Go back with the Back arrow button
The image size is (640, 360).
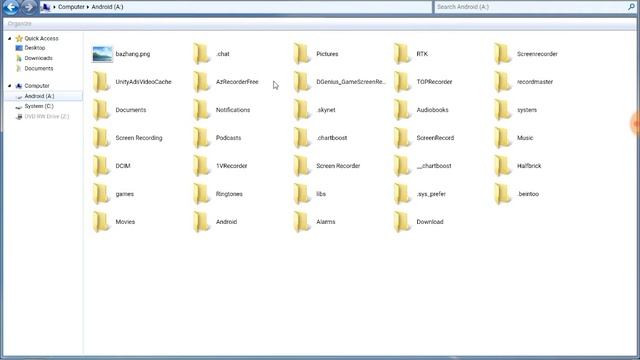pyautogui.click(x=11, y=7)
